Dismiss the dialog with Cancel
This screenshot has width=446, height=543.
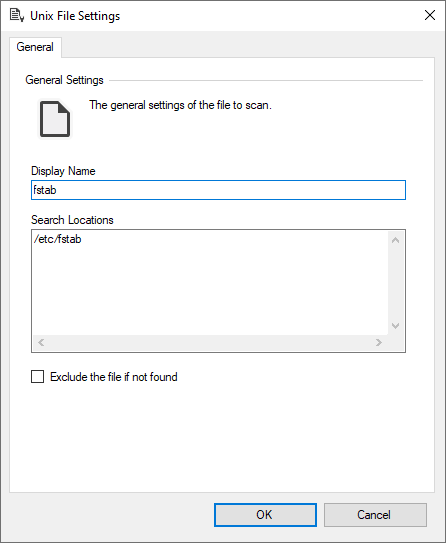point(375,515)
